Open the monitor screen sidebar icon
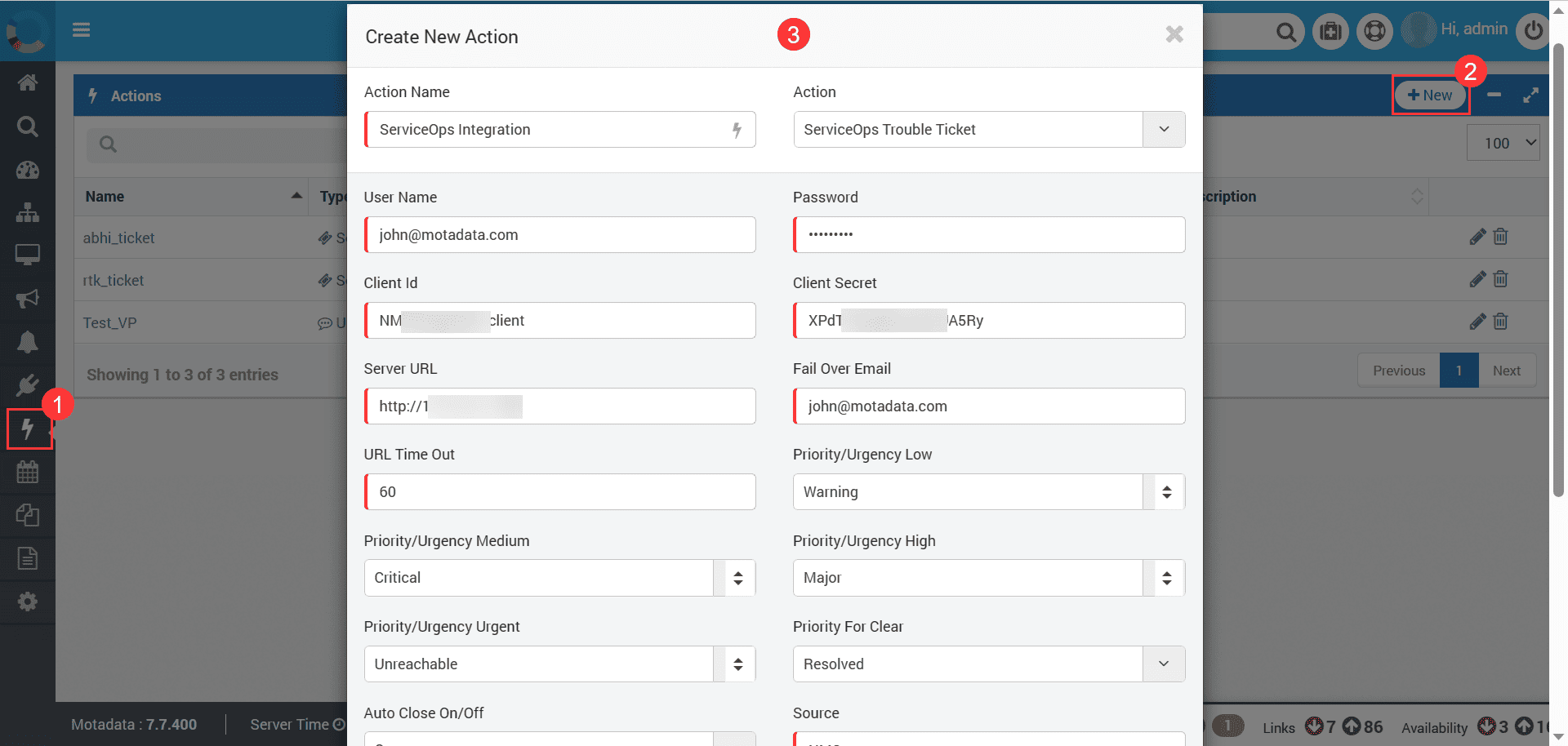1568x746 pixels. click(28, 255)
